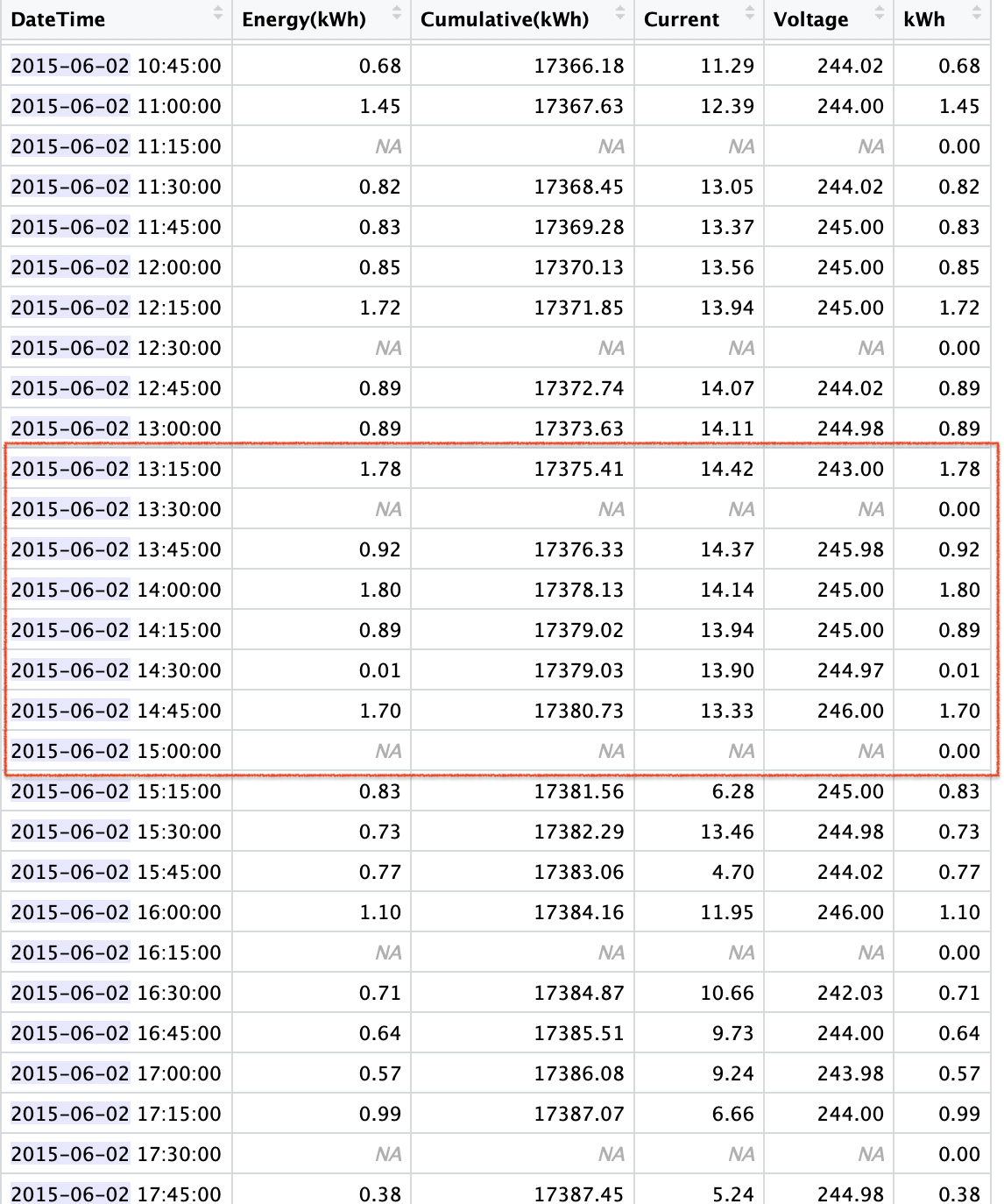Viewport: 1004px width, 1204px height.
Task: Select cumulative value 17368.45
Action: pyautogui.click(x=579, y=187)
